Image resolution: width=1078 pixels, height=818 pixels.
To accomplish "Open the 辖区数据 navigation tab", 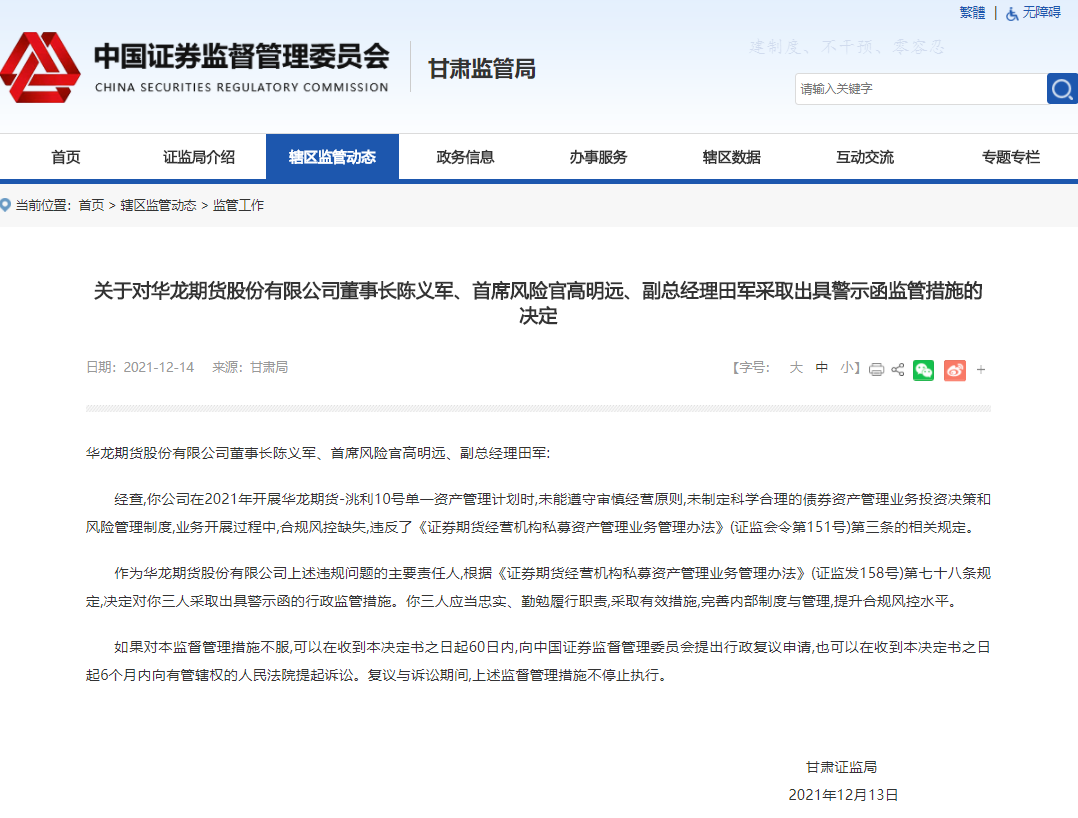I will tap(732, 157).
